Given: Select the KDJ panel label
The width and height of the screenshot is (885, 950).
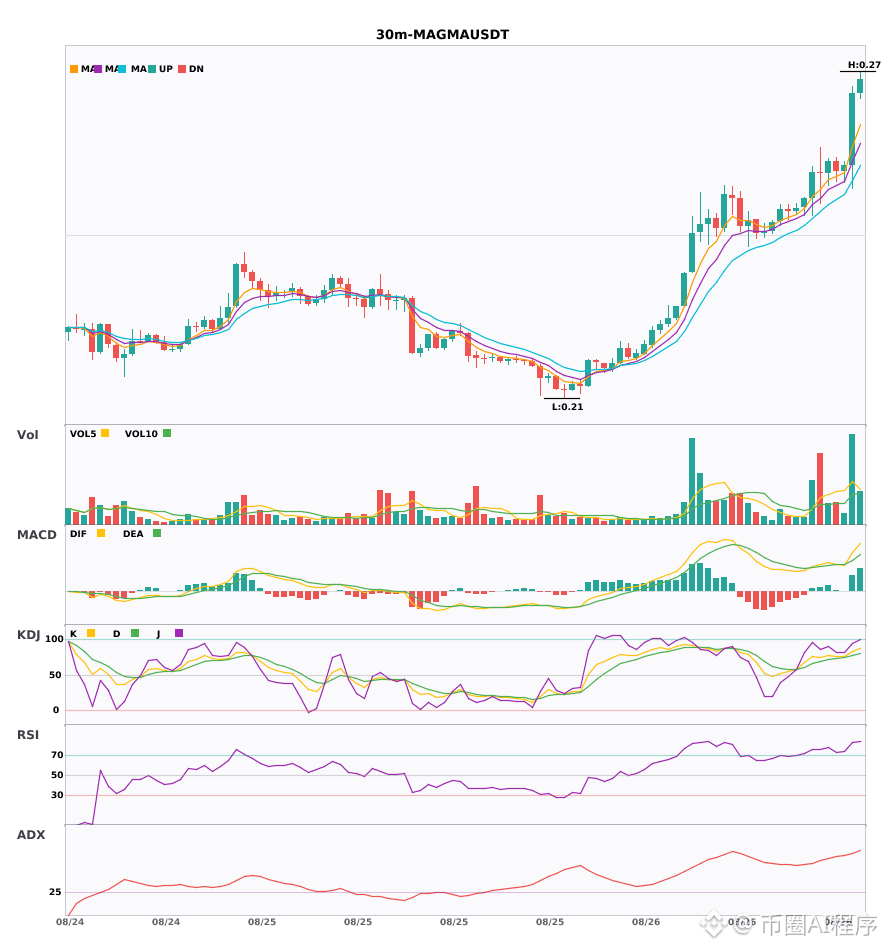Looking at the screenshot, I should click(x=28, y=635).
